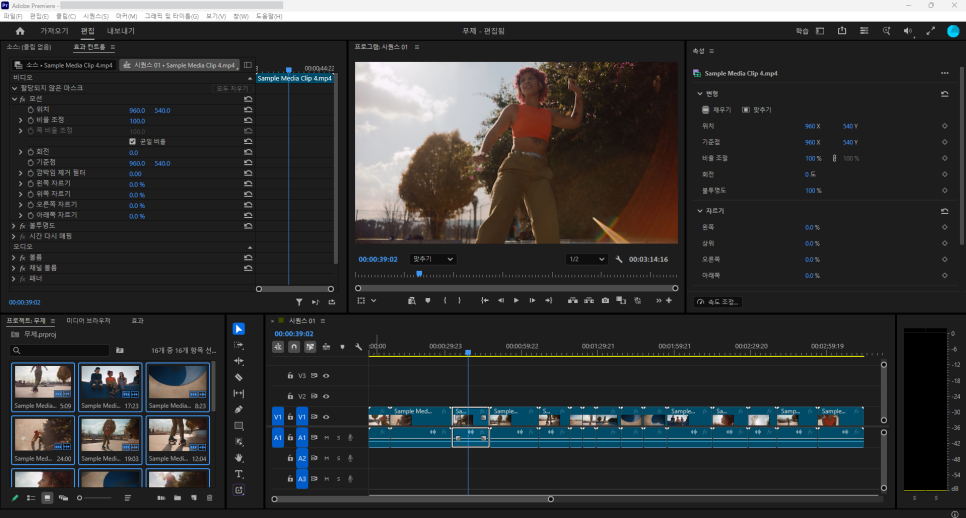This screenshot has height=518, width=966.
Task: Open program monitor settings wrench
Action: click(x=619, y=259)
